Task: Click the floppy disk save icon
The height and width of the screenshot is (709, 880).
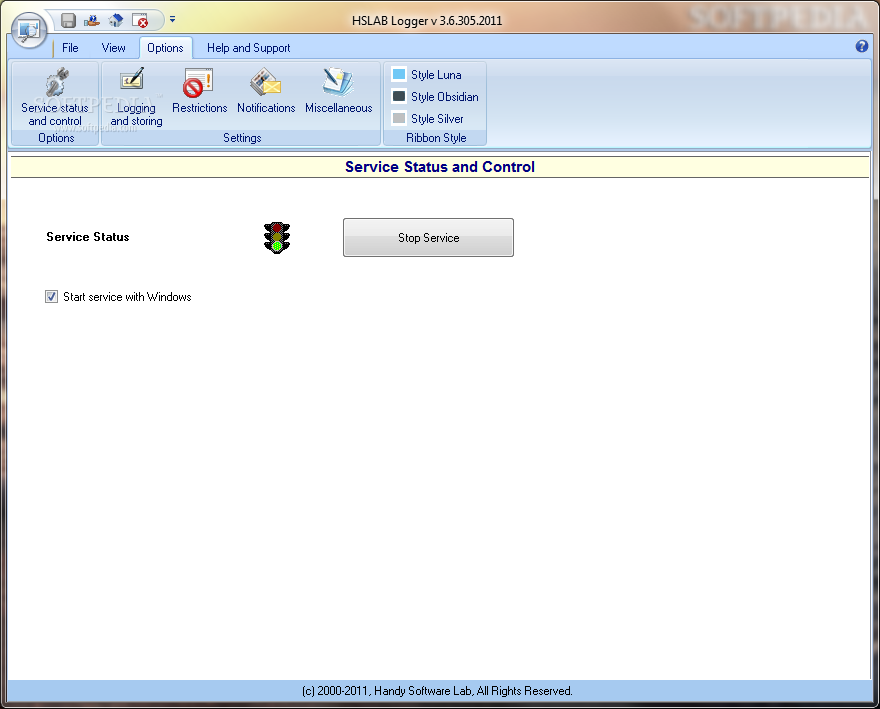Action: click(68, 21)
